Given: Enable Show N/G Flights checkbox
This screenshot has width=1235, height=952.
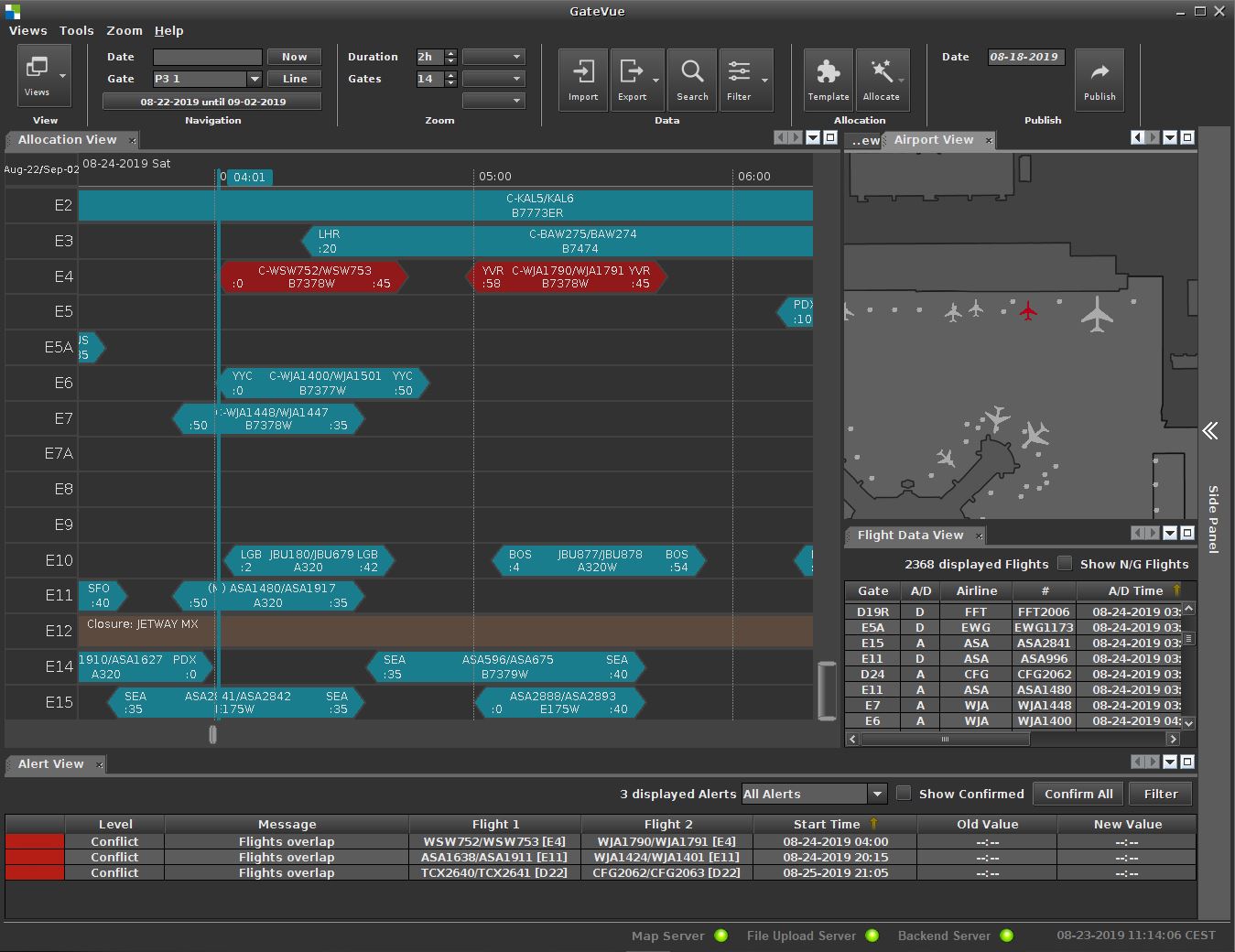Looking at the screenshot, I should (1065, 564).
